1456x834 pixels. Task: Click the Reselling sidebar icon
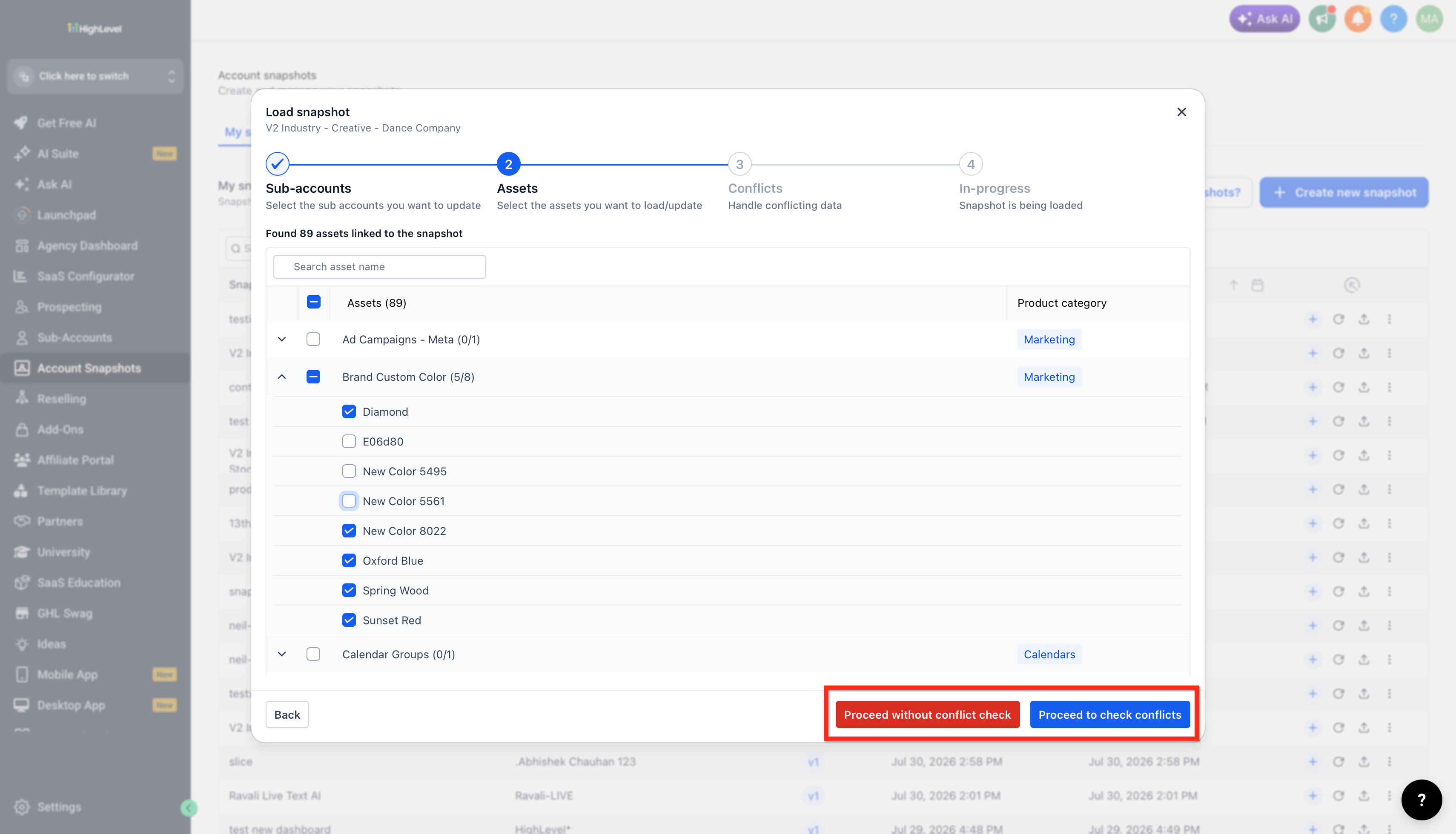(22, 399)
